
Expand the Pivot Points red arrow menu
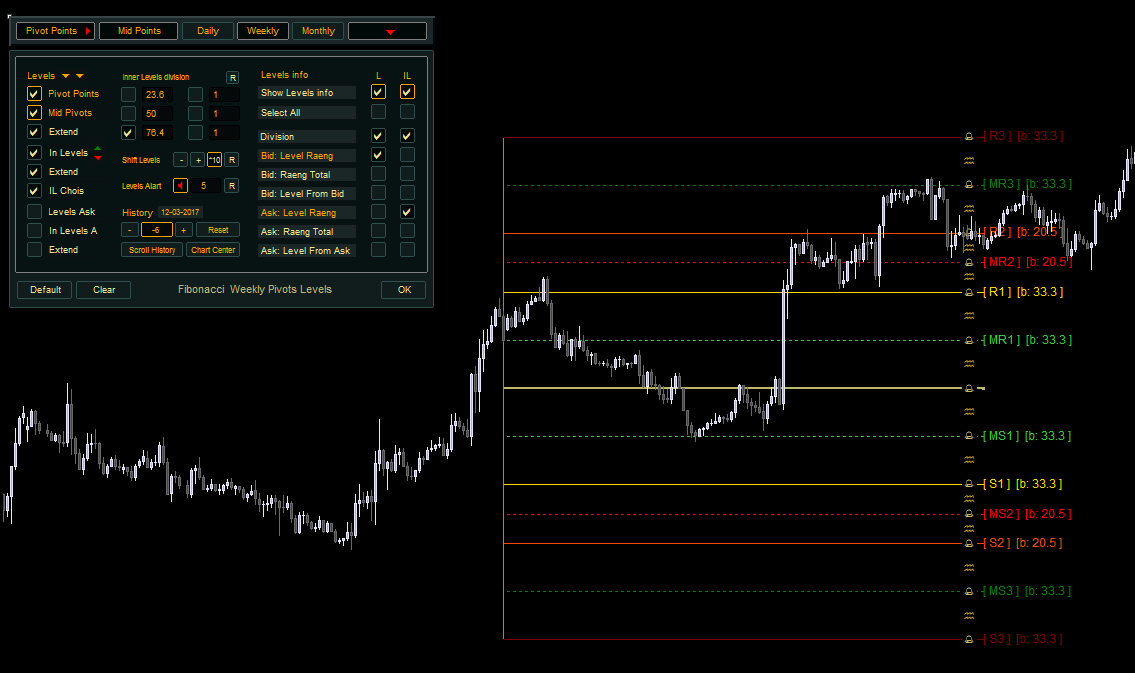[x=88, y=32]
